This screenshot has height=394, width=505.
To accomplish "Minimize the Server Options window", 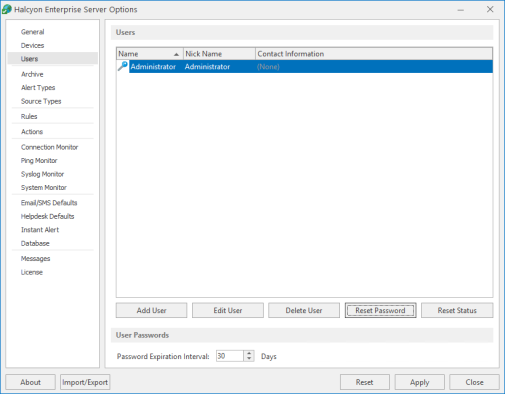I will 461,10.
